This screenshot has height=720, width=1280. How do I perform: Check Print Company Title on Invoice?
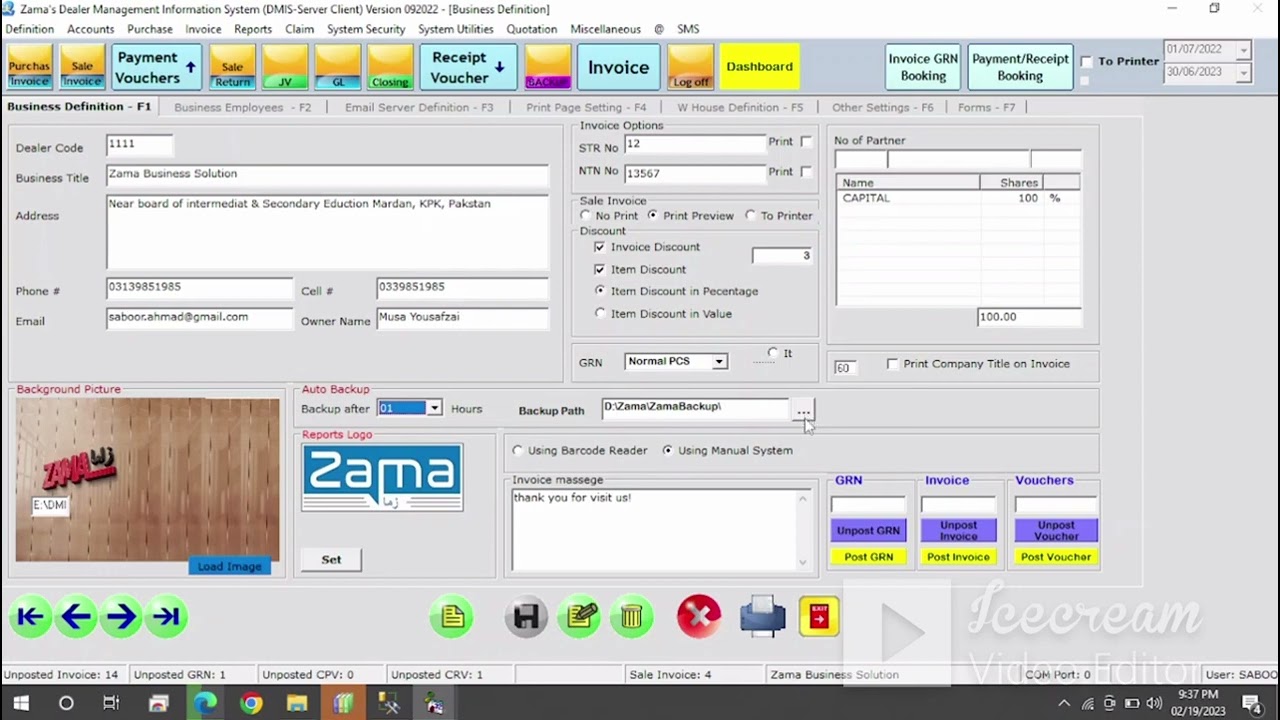[x=892, y=364]
